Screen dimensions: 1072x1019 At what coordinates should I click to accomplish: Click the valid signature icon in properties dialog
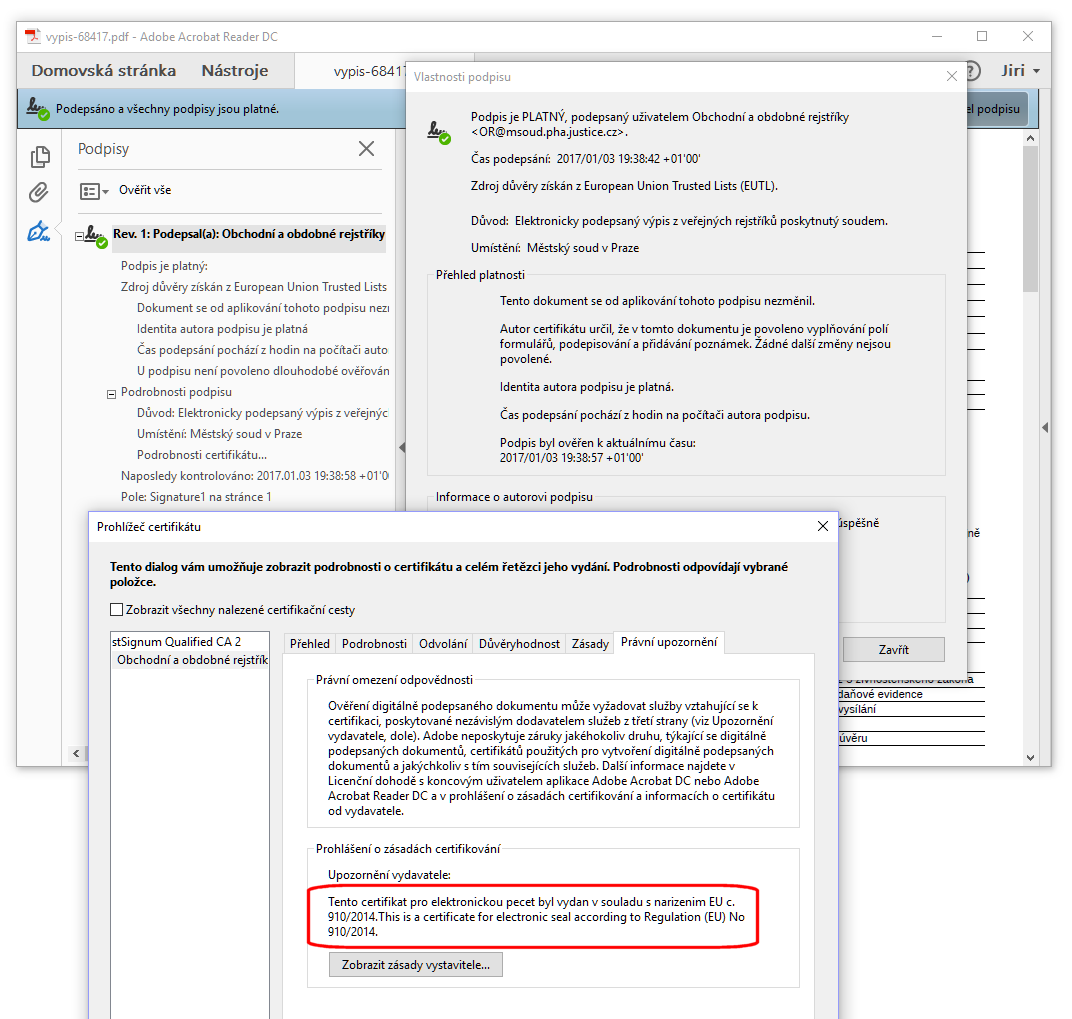pos(439,131)
